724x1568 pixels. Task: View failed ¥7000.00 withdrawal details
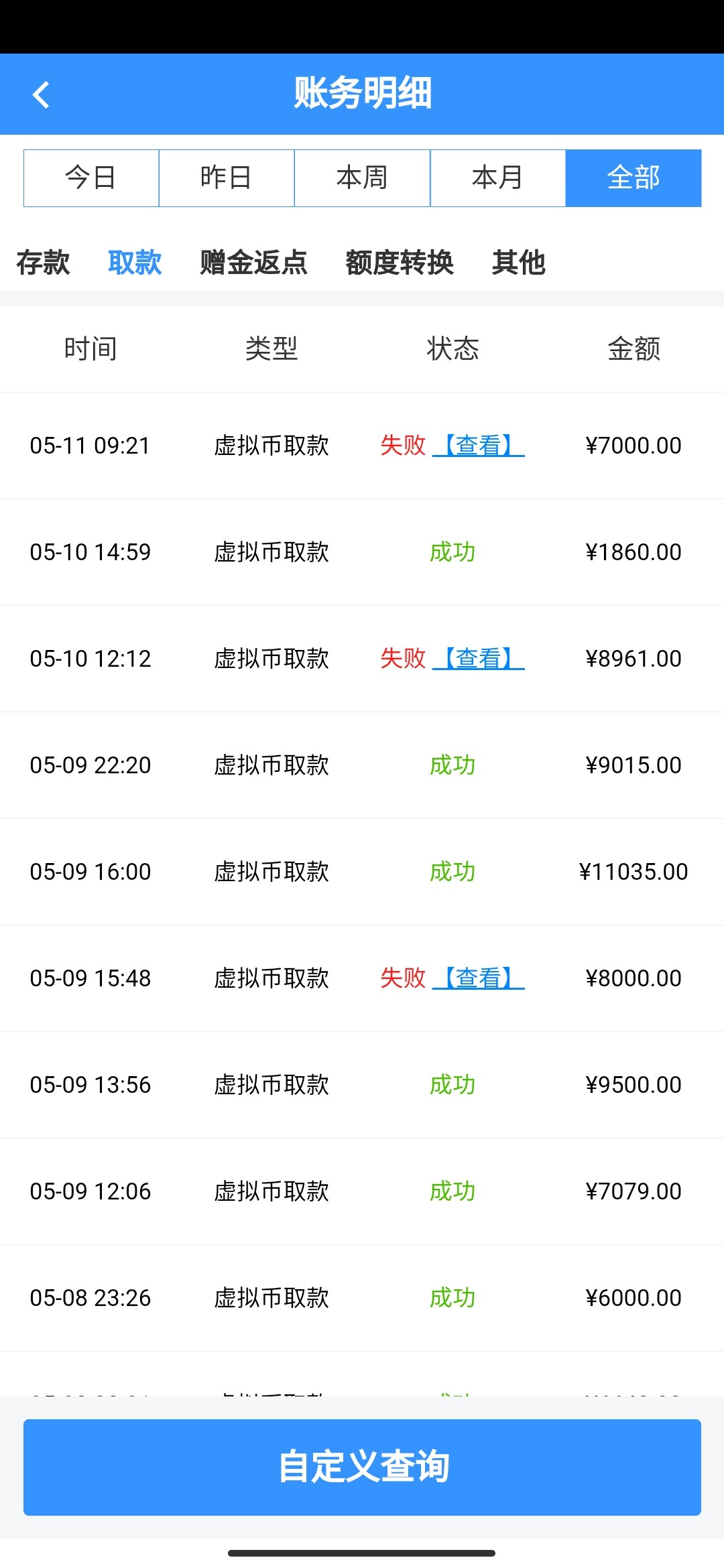coord(479,445)
